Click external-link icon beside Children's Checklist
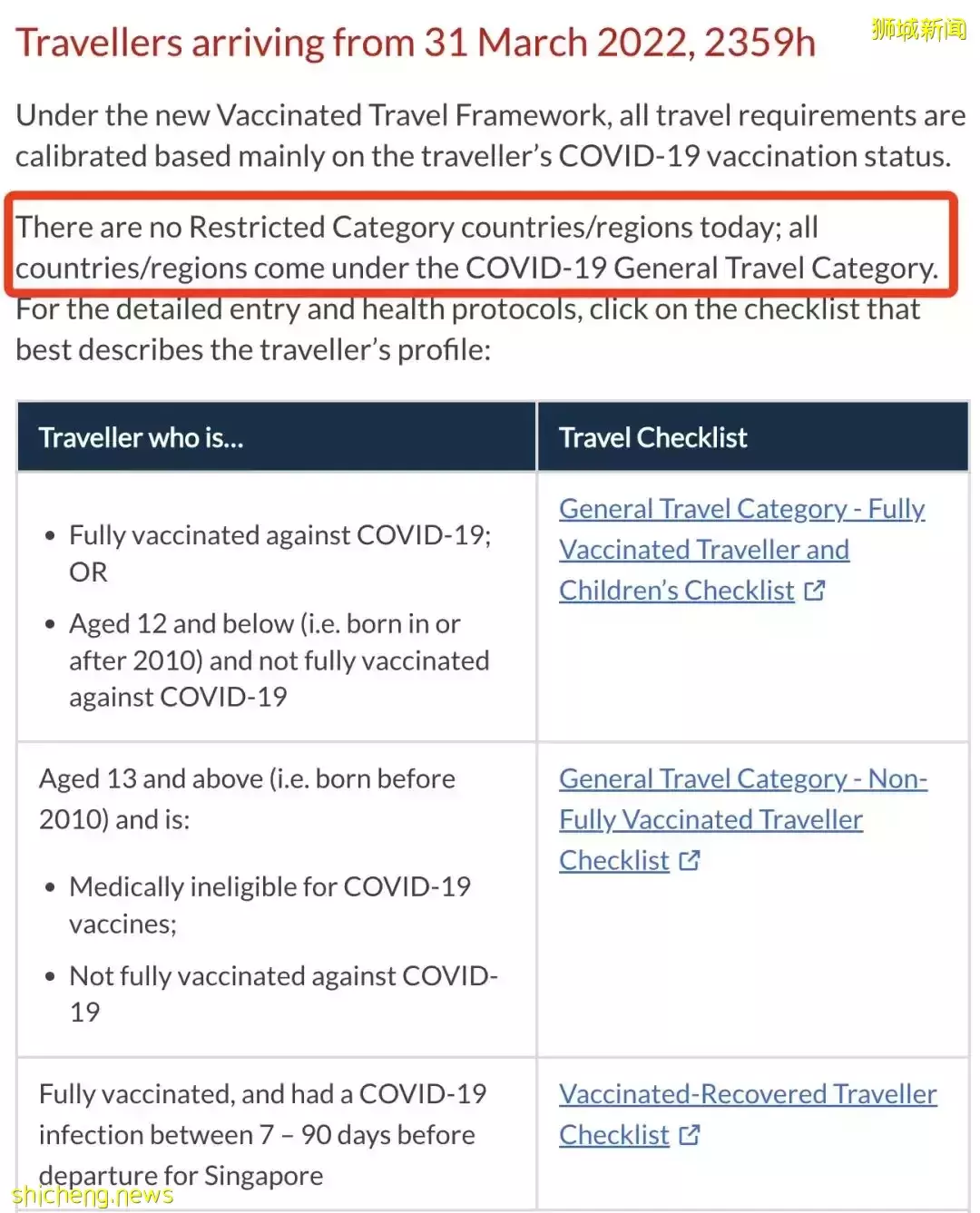Screen dimensions: 980x1213 pos(815,591)
